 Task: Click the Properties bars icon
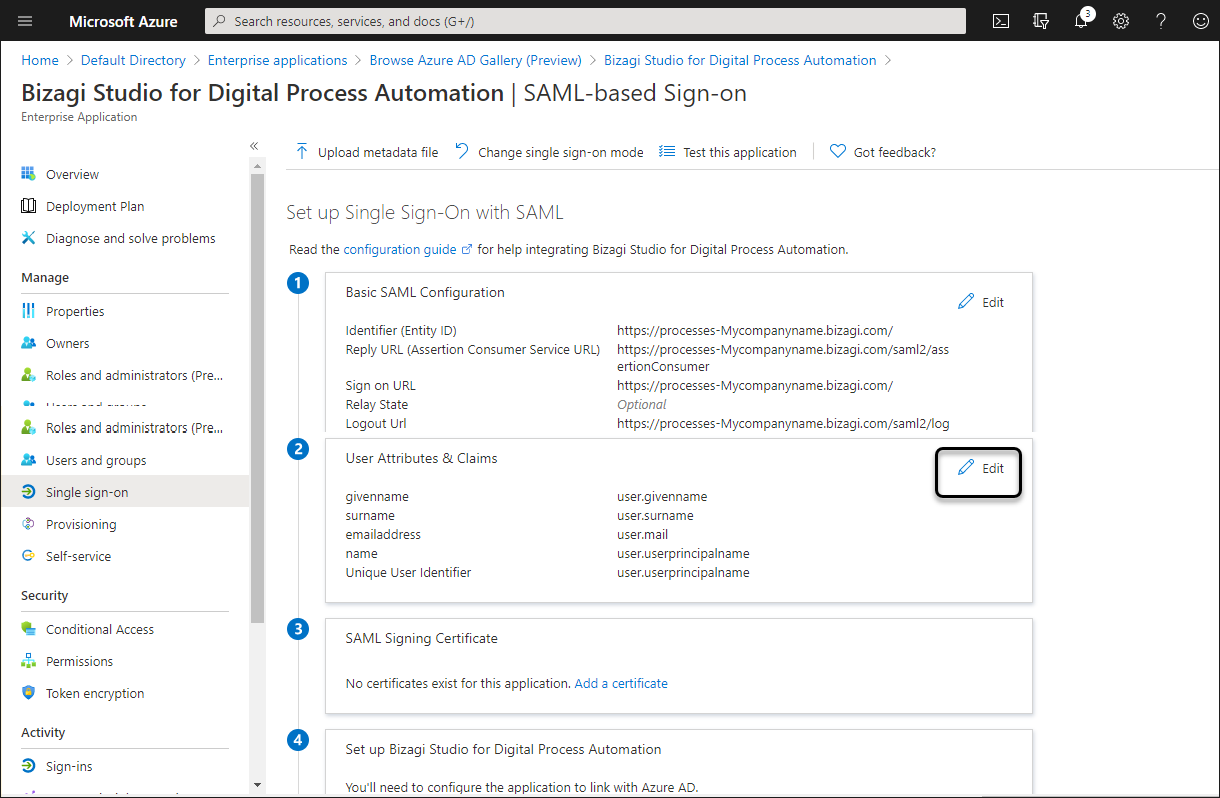click(x=28, y=311)
